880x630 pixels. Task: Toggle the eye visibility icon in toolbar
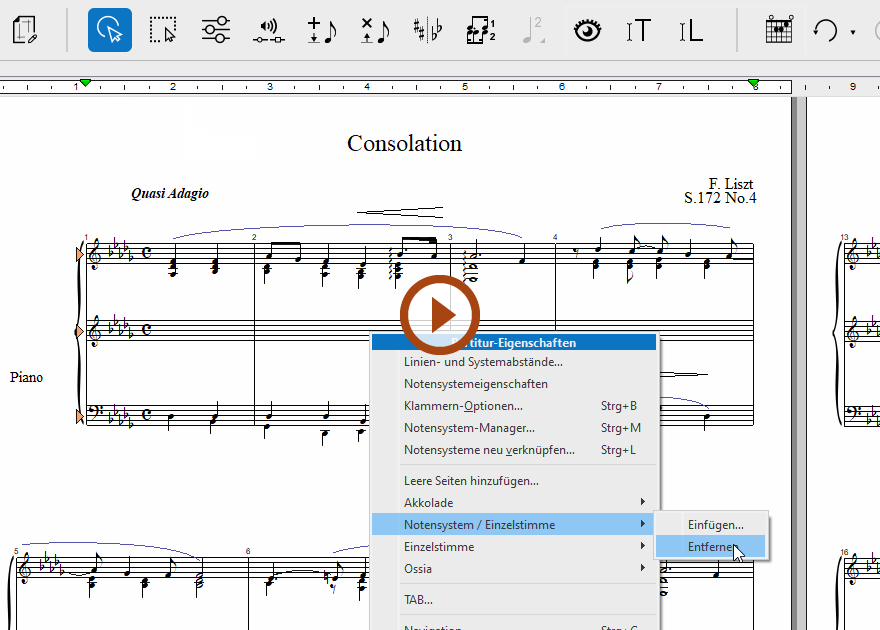587,30
